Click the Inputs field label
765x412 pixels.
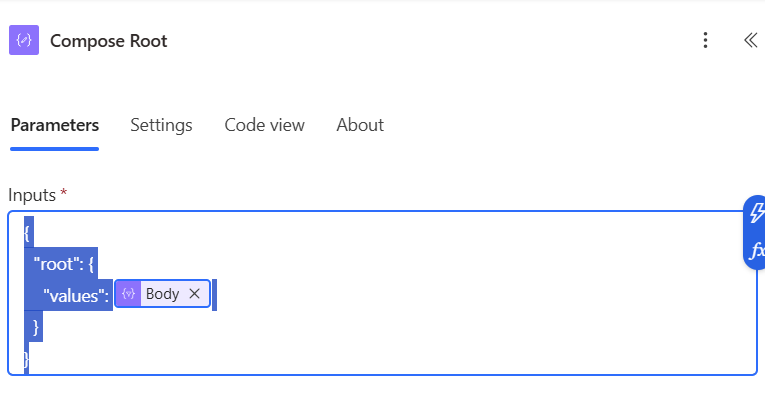[x=33, y=195]
